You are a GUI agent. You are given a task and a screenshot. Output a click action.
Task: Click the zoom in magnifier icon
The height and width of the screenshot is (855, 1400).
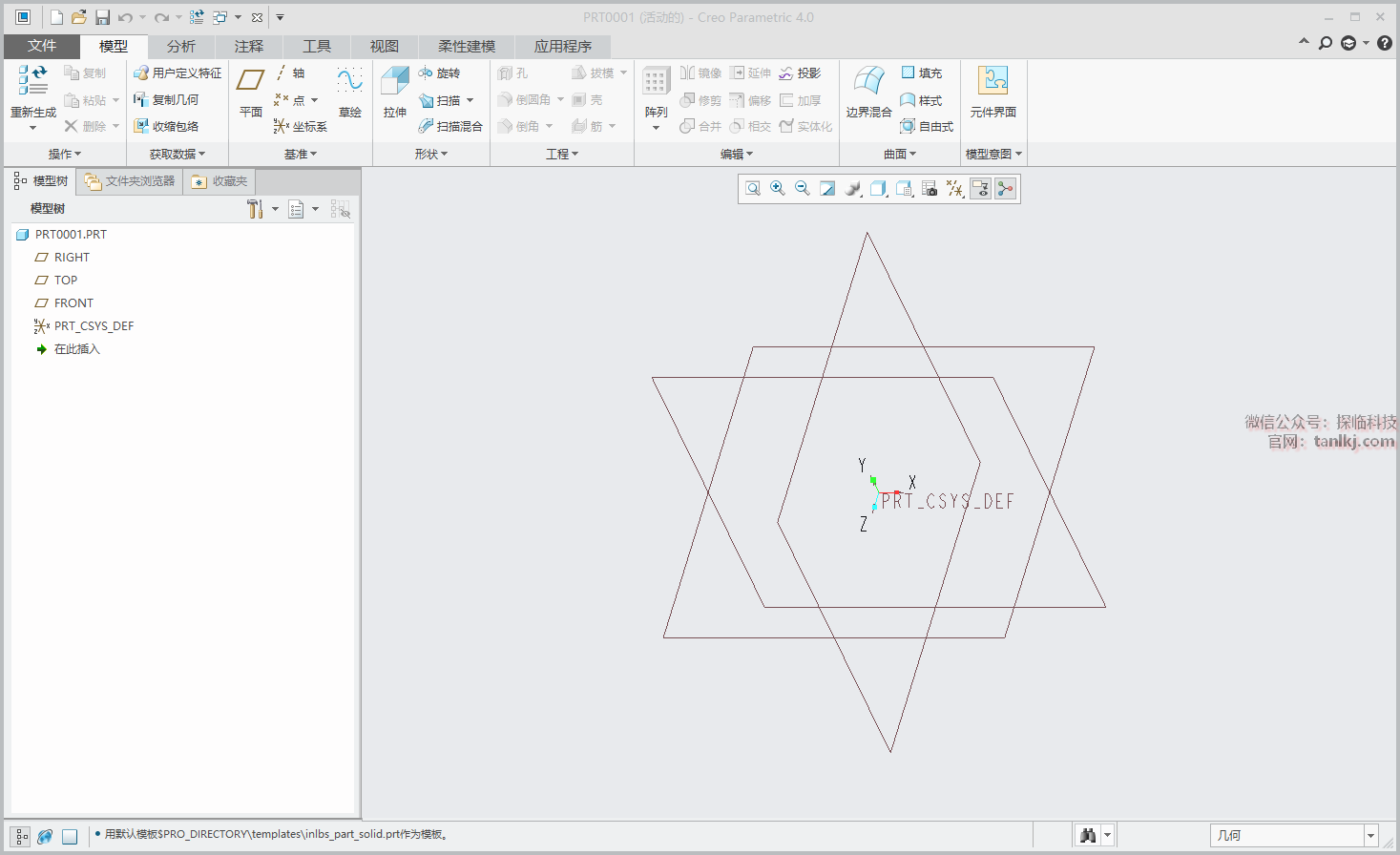(x=778, y=189)
